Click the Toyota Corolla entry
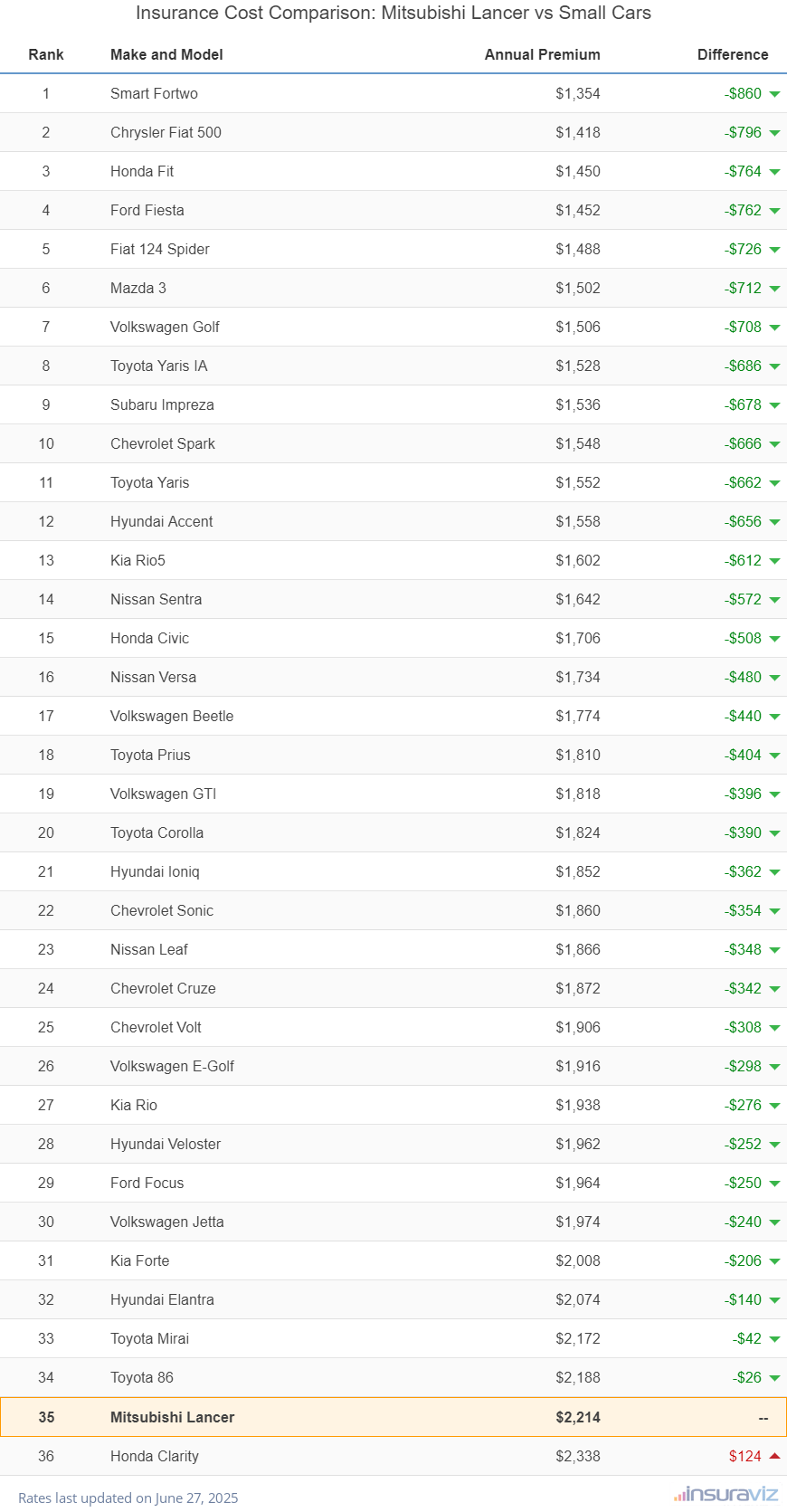 156,832
